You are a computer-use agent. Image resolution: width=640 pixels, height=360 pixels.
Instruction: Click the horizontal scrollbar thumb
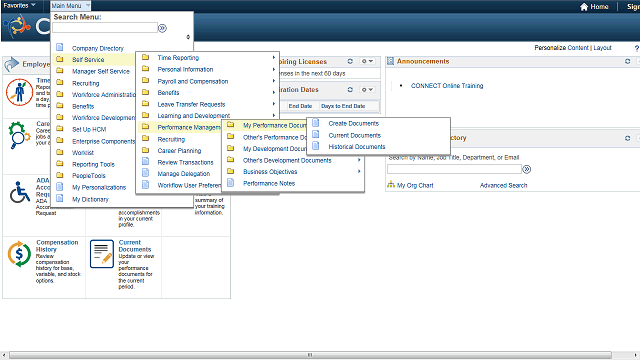(x=310, y=355)
